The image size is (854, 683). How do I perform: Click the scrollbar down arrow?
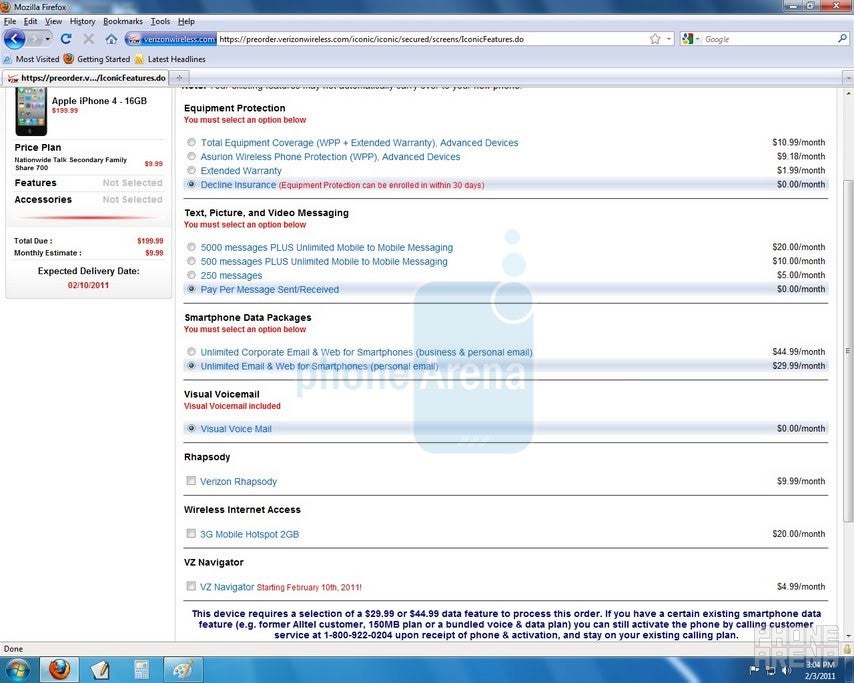pyautogui.click(x=848, y=636)
